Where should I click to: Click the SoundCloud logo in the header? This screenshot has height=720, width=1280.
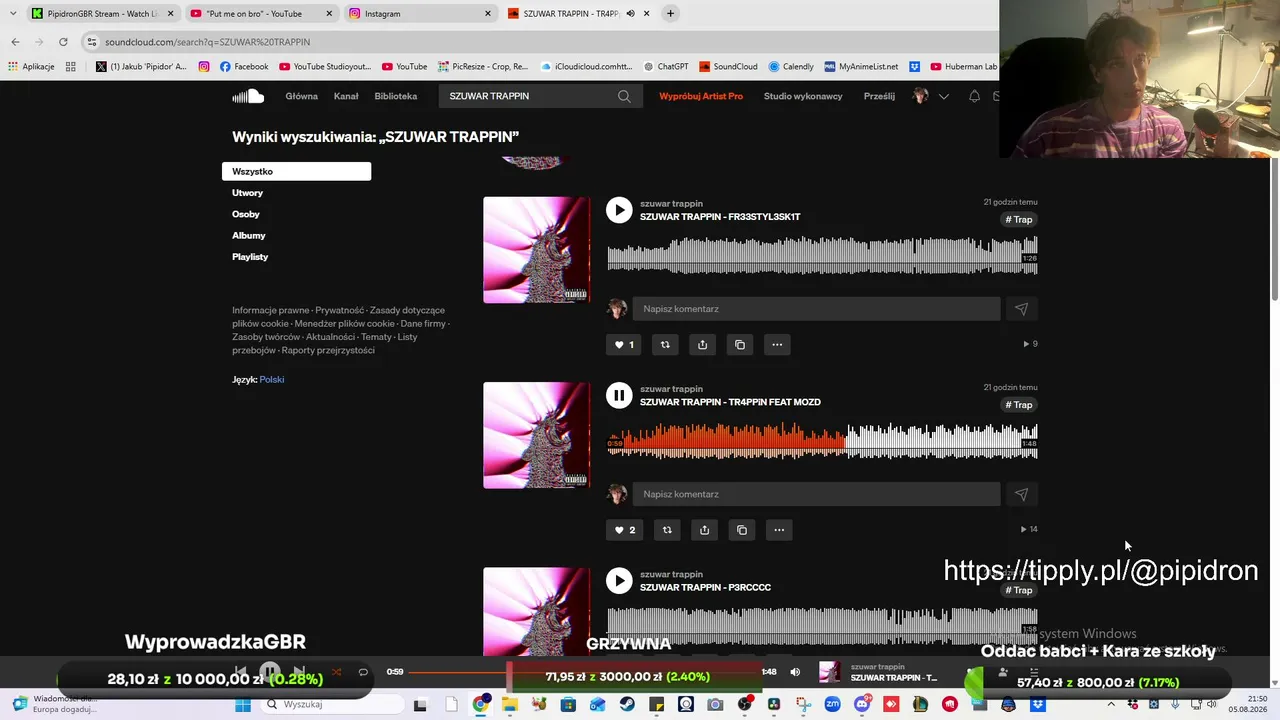pos(248,96)
